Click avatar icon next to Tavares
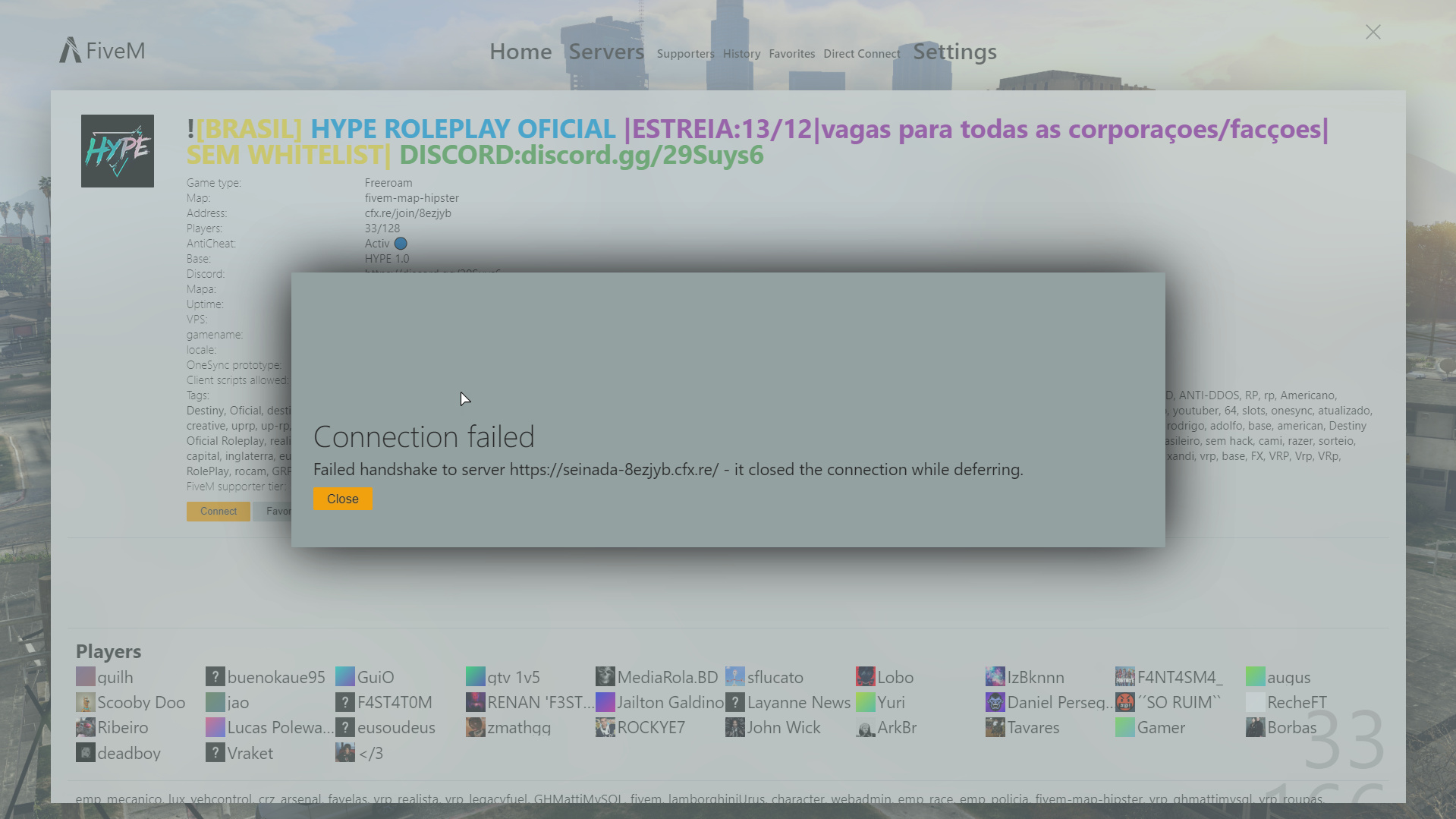The width and height of the screenshot is (1456, 819). click(995, 727)
